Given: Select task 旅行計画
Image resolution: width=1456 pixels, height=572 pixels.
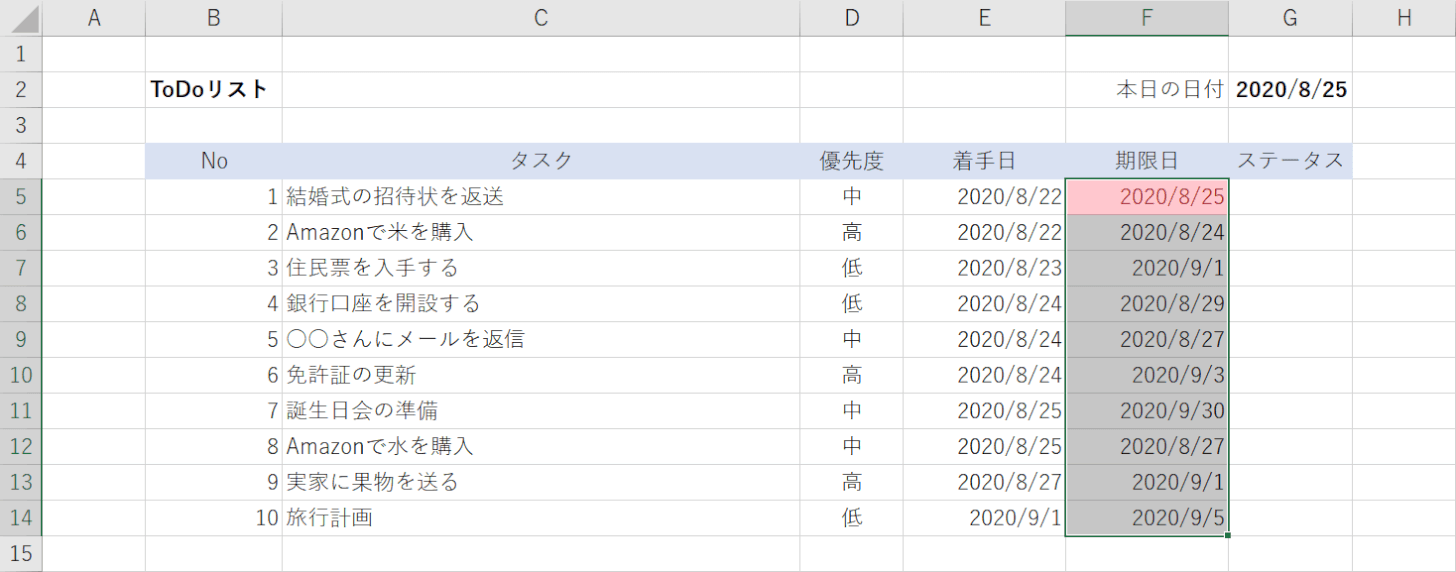Looking at the screenshot, I should tap(541, 518).
